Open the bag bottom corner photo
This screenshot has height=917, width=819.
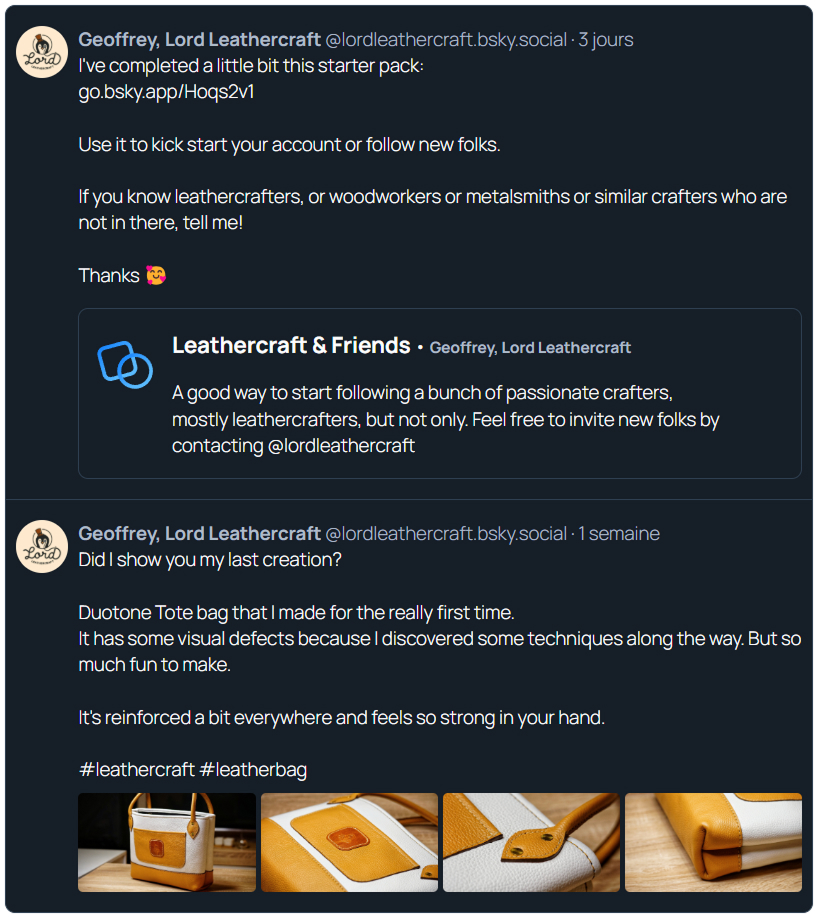713,842
